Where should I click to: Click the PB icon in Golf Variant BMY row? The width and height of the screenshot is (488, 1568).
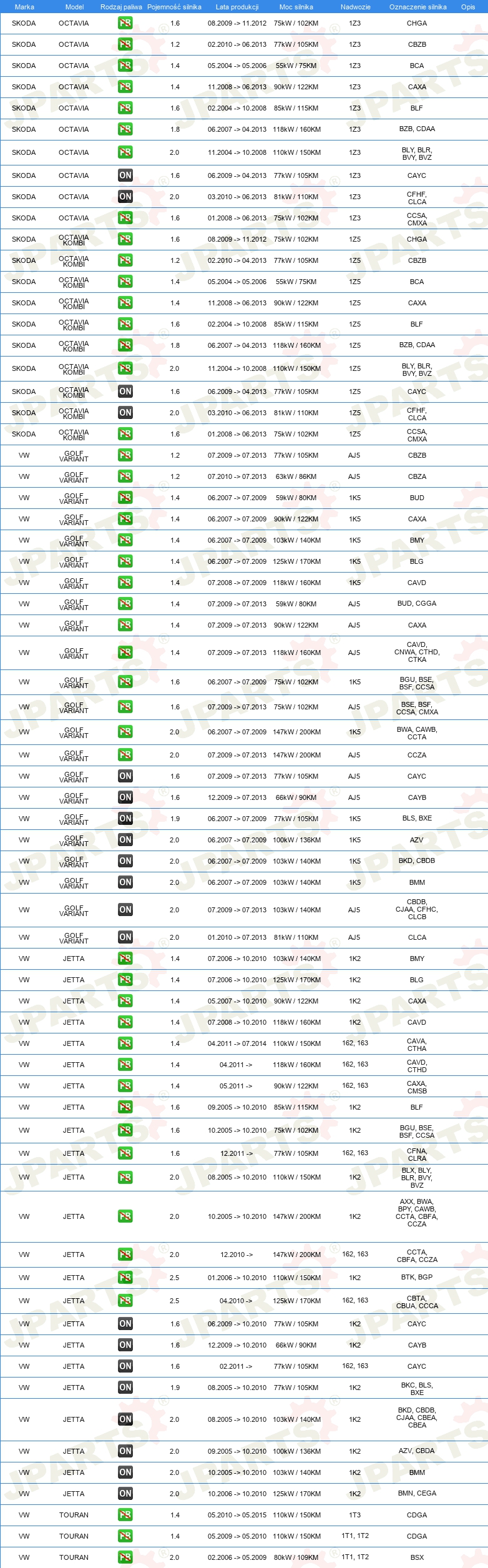pyautogui.click(x=125, y=540)
